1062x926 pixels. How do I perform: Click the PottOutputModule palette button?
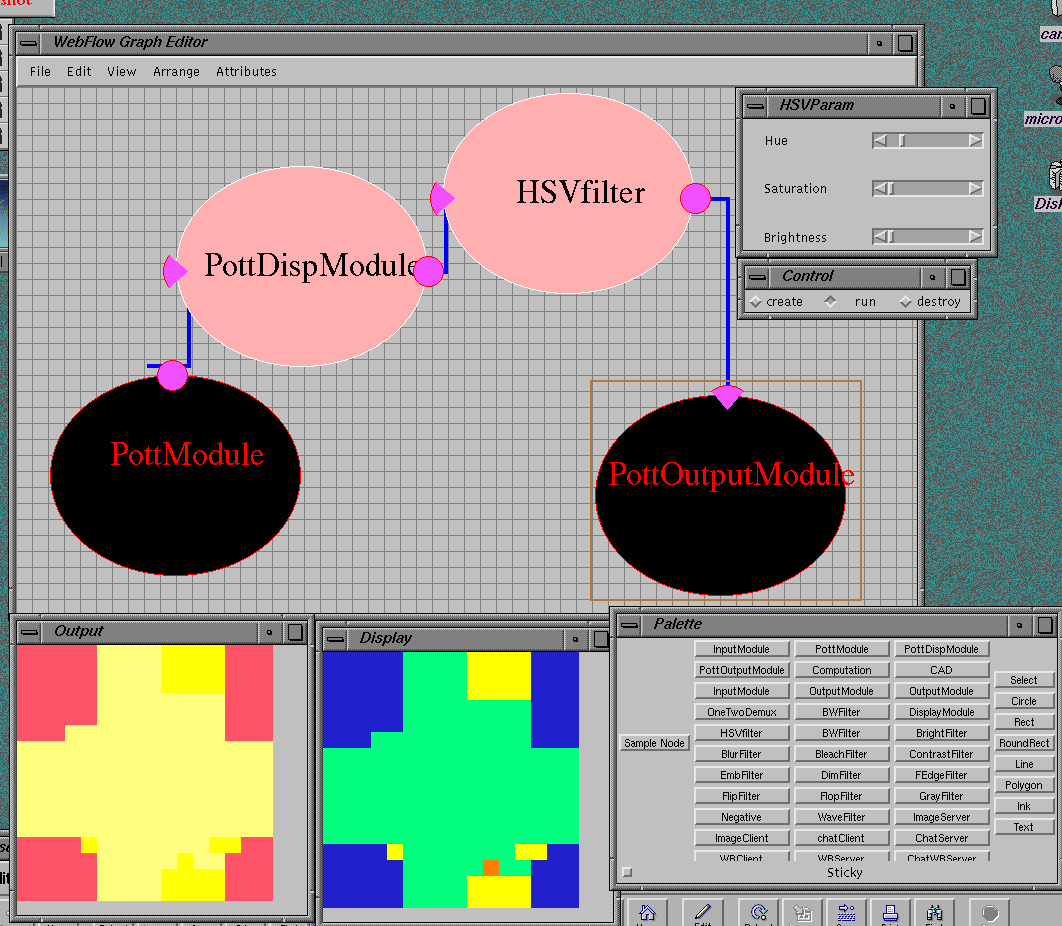[742, 670]
